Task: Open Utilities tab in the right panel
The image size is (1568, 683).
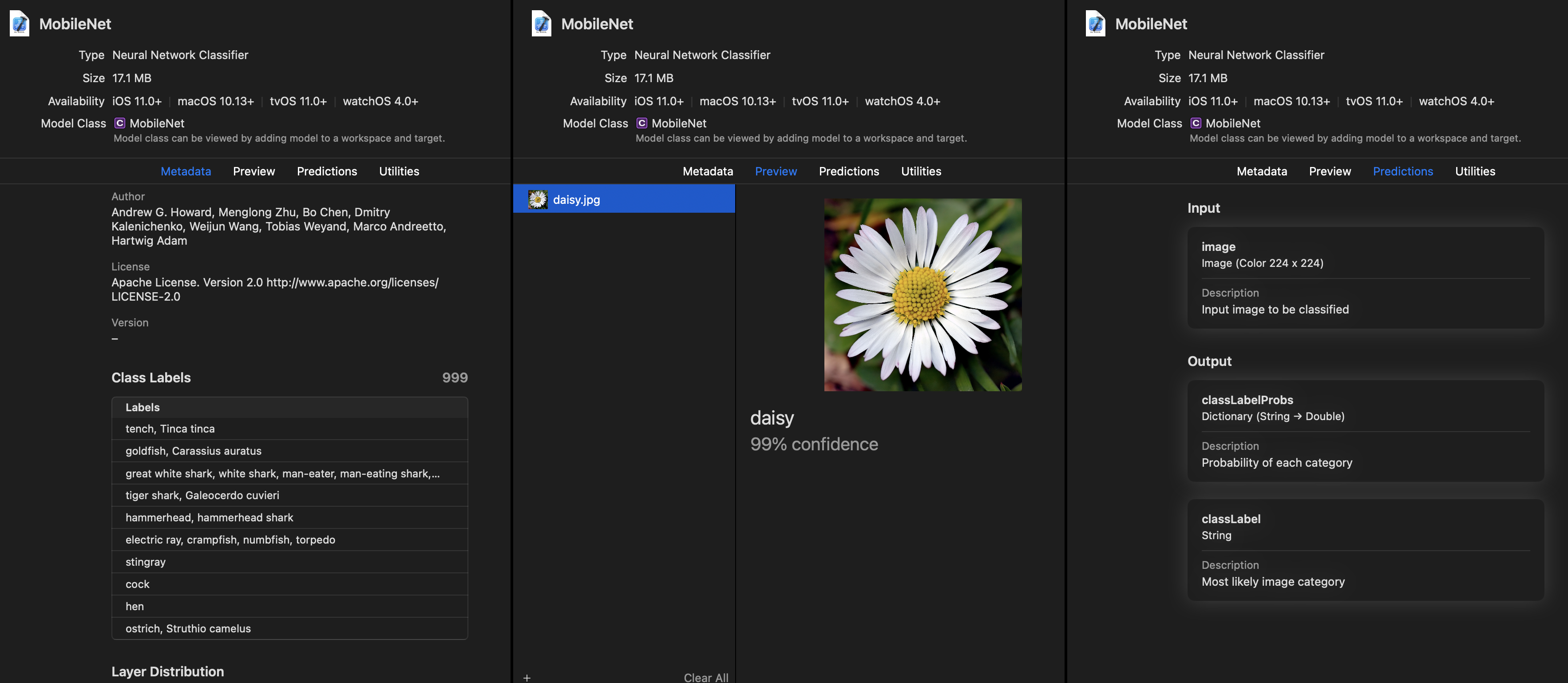Action: coord(1475,171)
